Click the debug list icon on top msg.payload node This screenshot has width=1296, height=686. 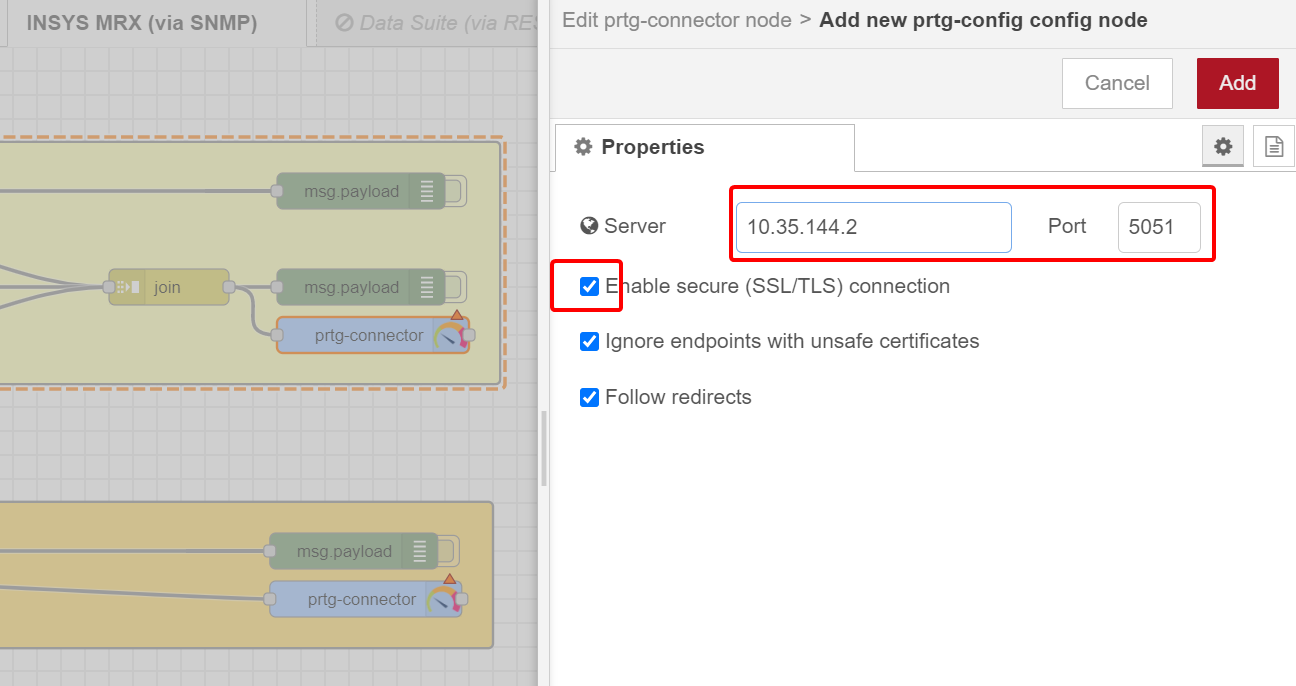coord(428,191)
